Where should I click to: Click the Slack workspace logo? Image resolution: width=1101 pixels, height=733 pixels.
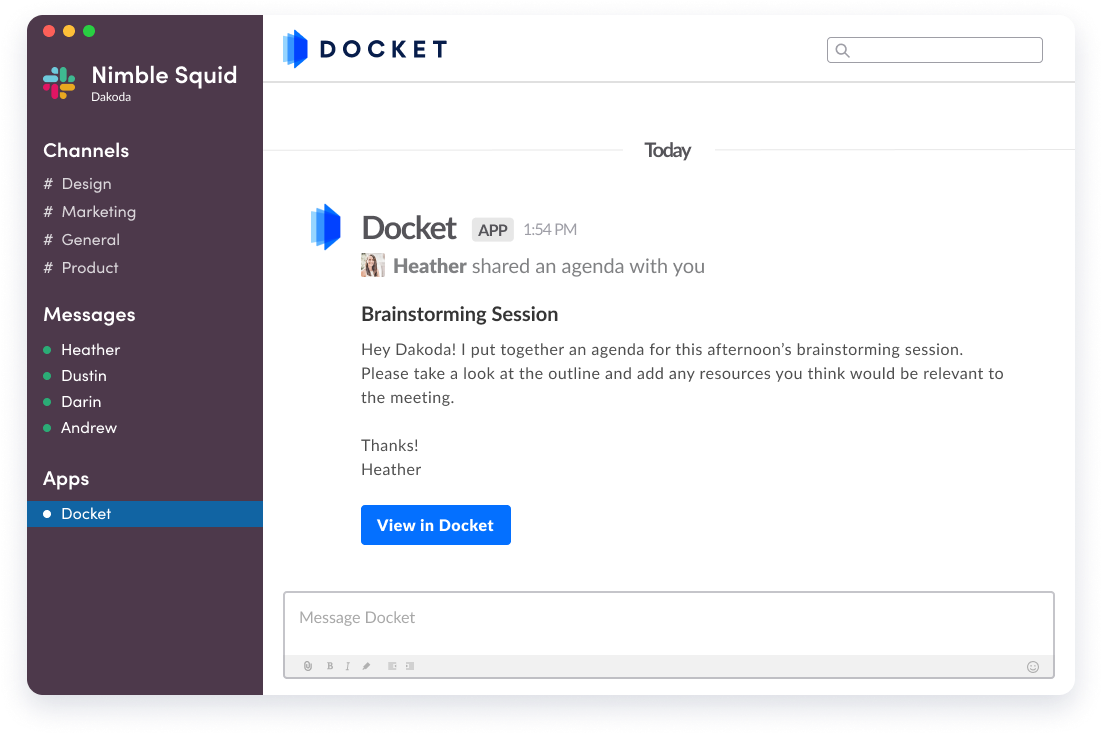59,83
